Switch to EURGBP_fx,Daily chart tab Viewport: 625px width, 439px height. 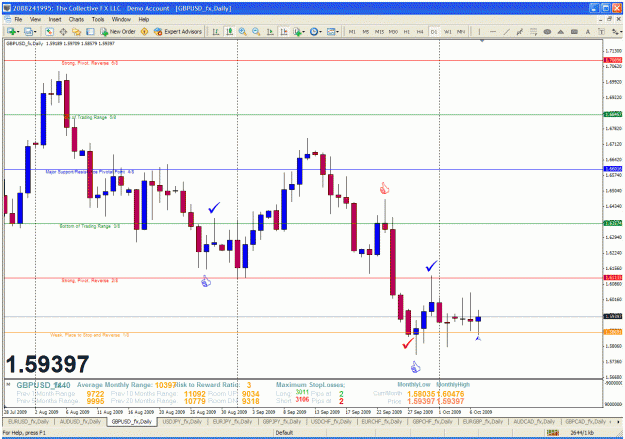click(x=482, y=421)
